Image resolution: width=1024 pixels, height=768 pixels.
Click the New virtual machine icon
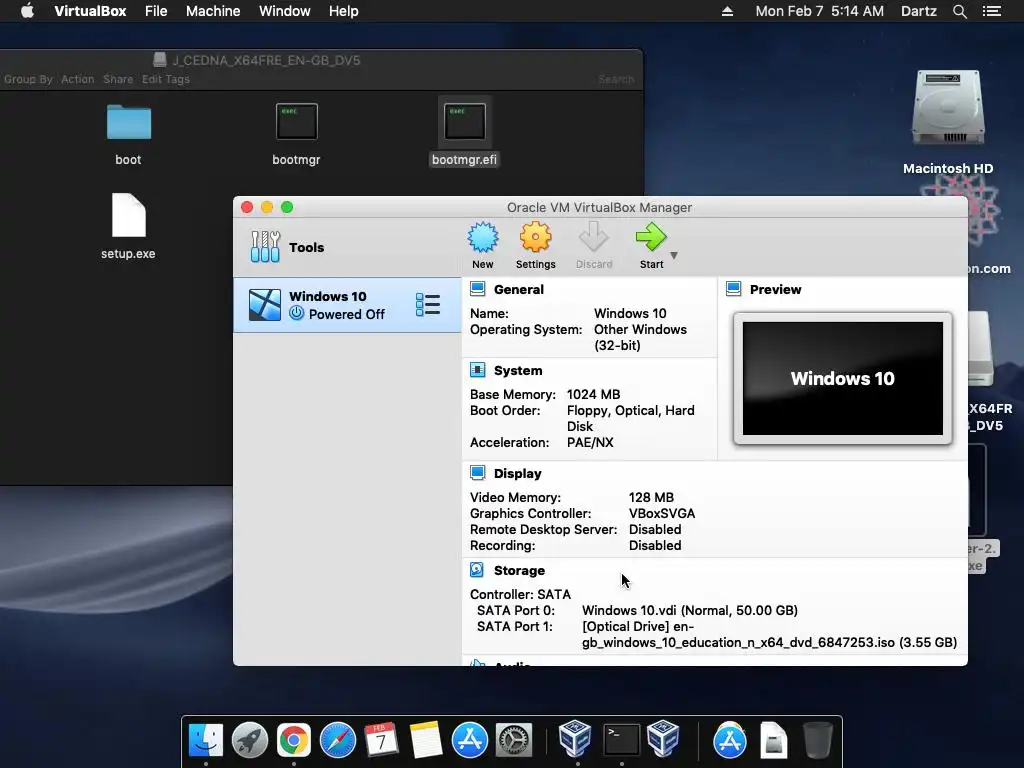click(x=483, y=238)
